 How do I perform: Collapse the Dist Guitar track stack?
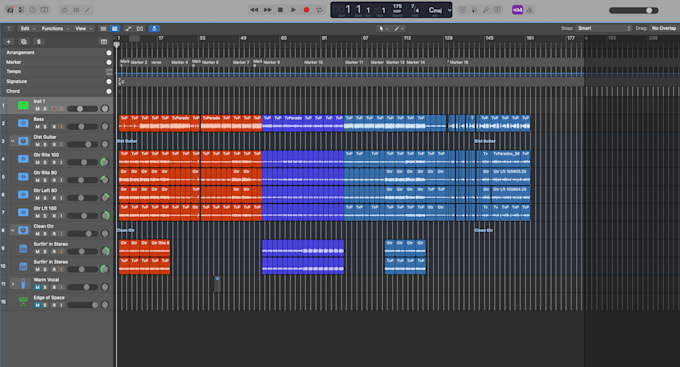coord(13,141)
